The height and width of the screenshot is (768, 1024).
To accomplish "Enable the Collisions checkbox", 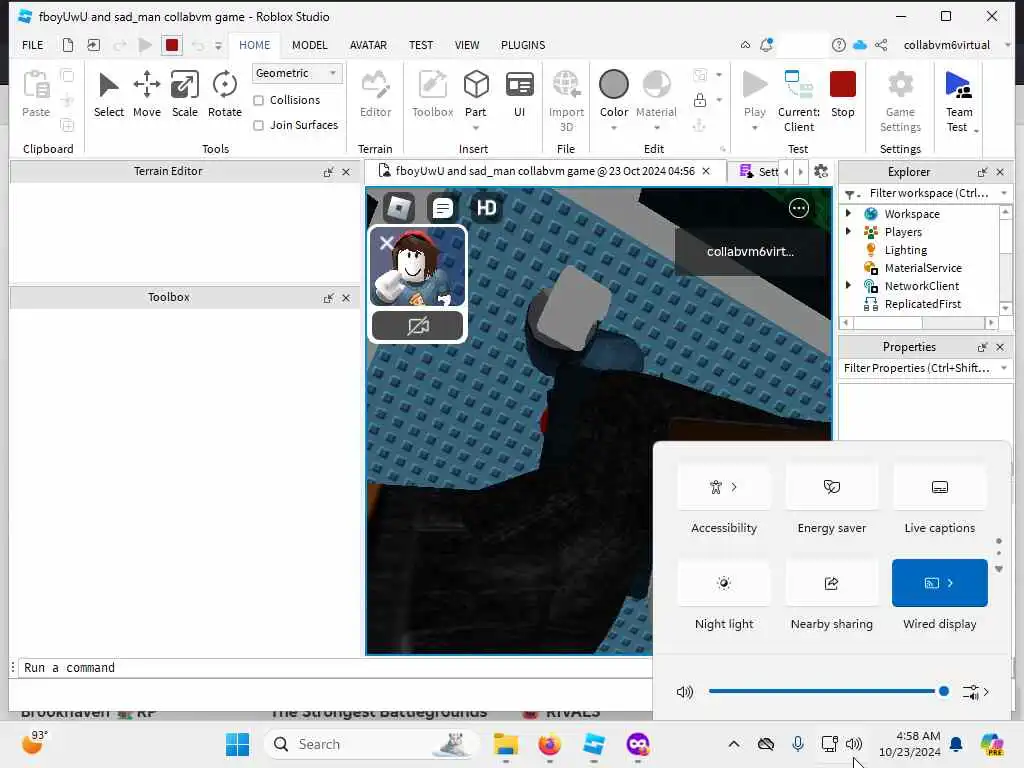I will (259, 100).
